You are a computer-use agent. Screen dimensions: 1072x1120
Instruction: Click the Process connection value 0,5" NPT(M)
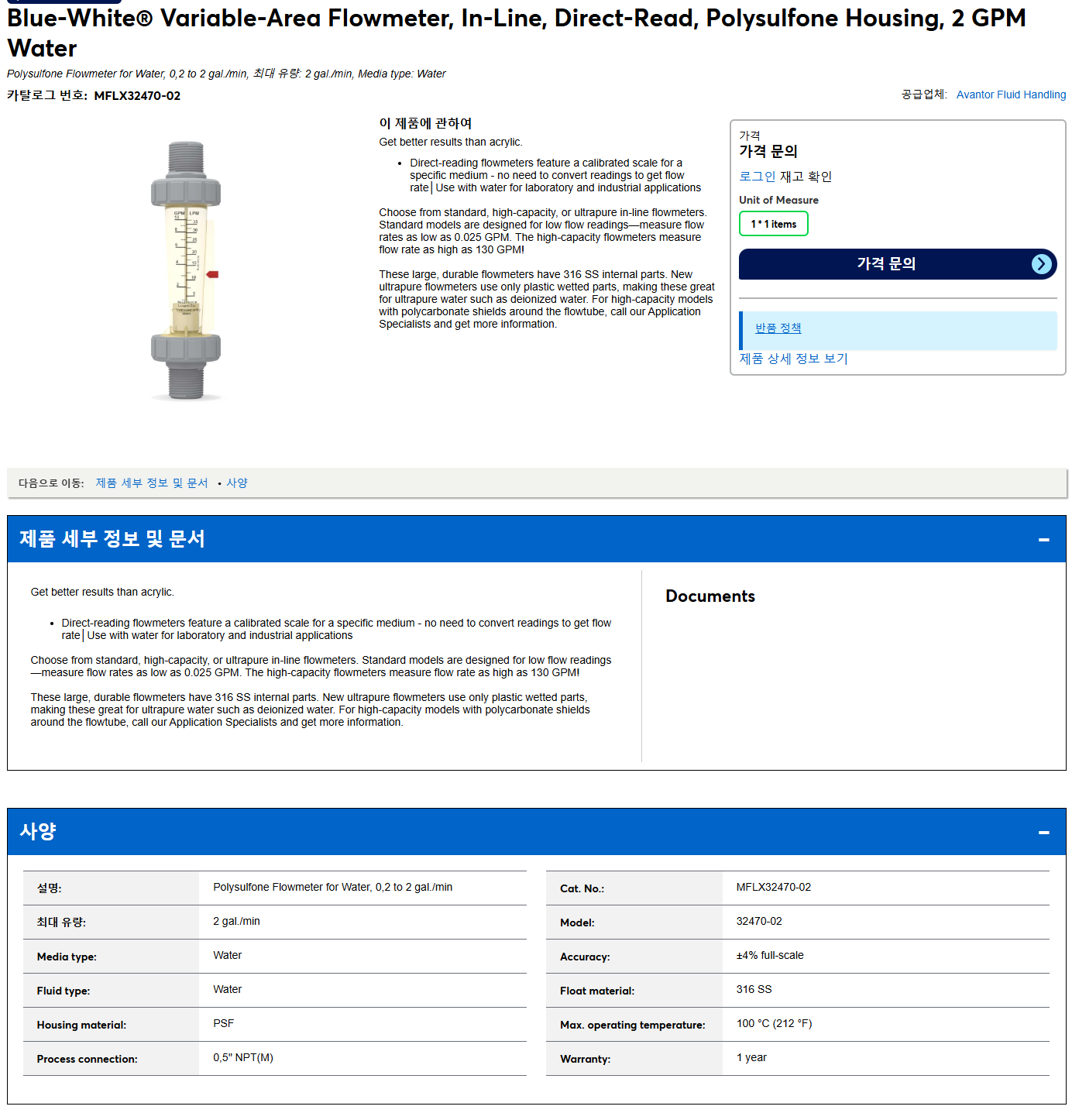point(243,1058)
